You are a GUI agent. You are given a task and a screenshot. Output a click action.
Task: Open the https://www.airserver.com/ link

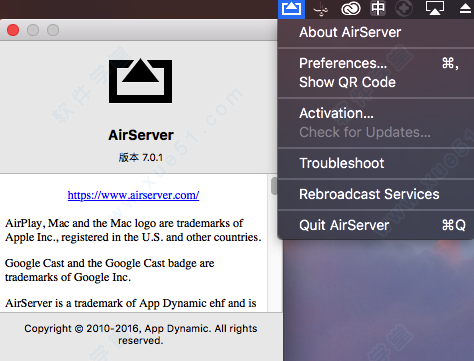(133, 195)
